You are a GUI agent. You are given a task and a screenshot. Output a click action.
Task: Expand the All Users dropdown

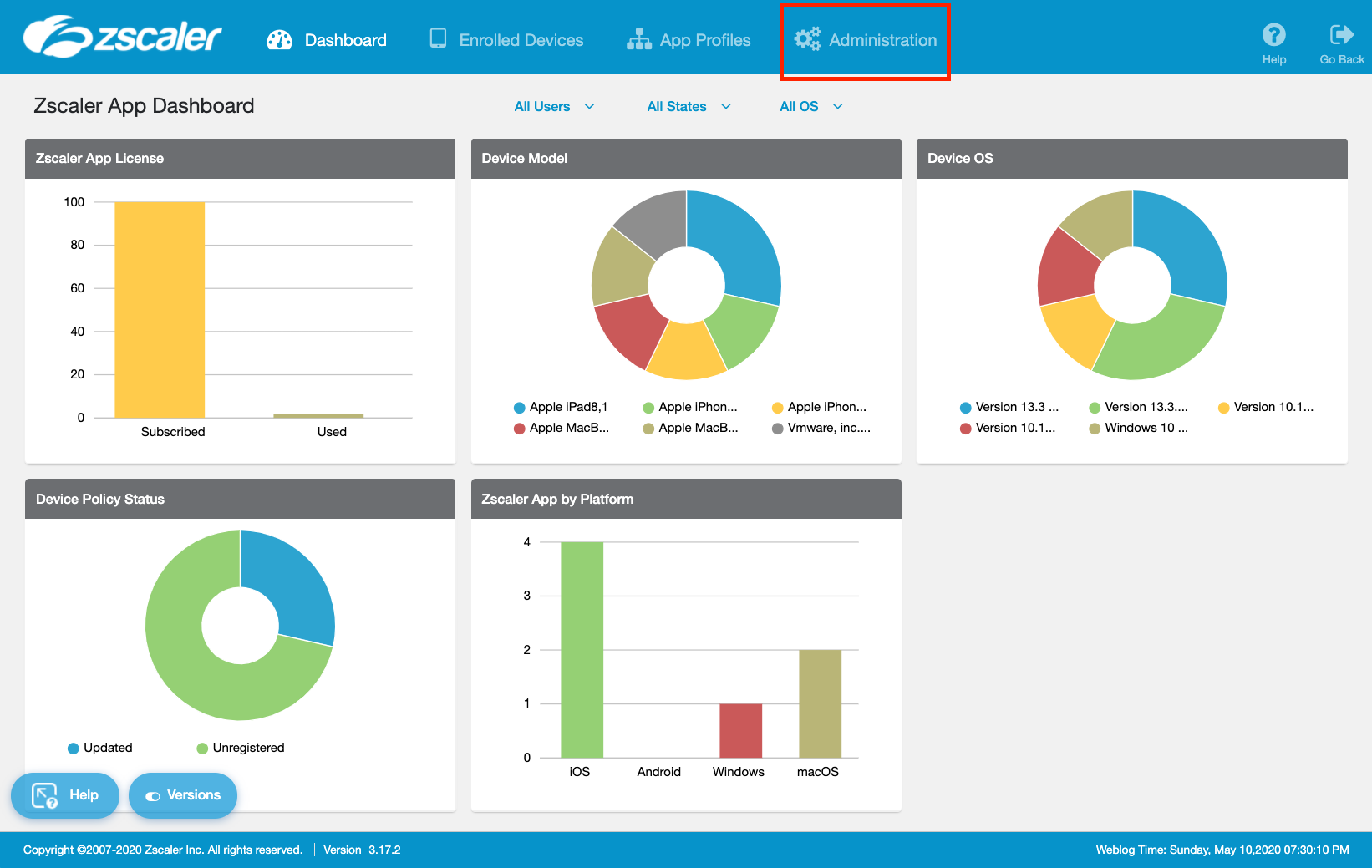(554, 107)
